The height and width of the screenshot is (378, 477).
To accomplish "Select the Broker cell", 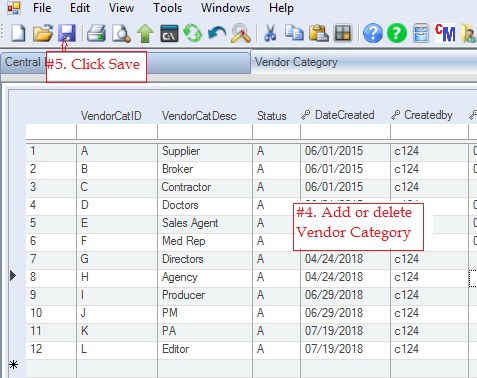I will pyautogui.click(x=205, y=169).
